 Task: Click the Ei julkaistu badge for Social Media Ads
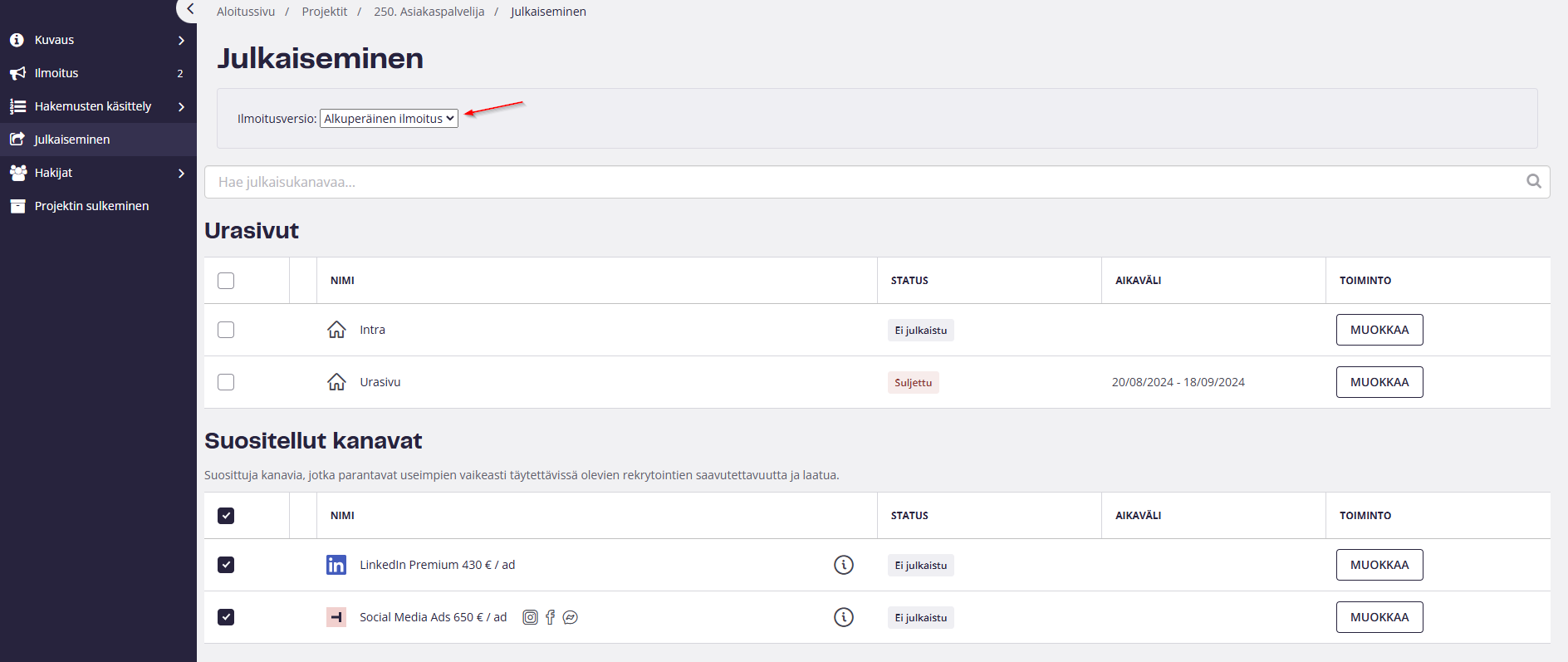tap(920, 618)
